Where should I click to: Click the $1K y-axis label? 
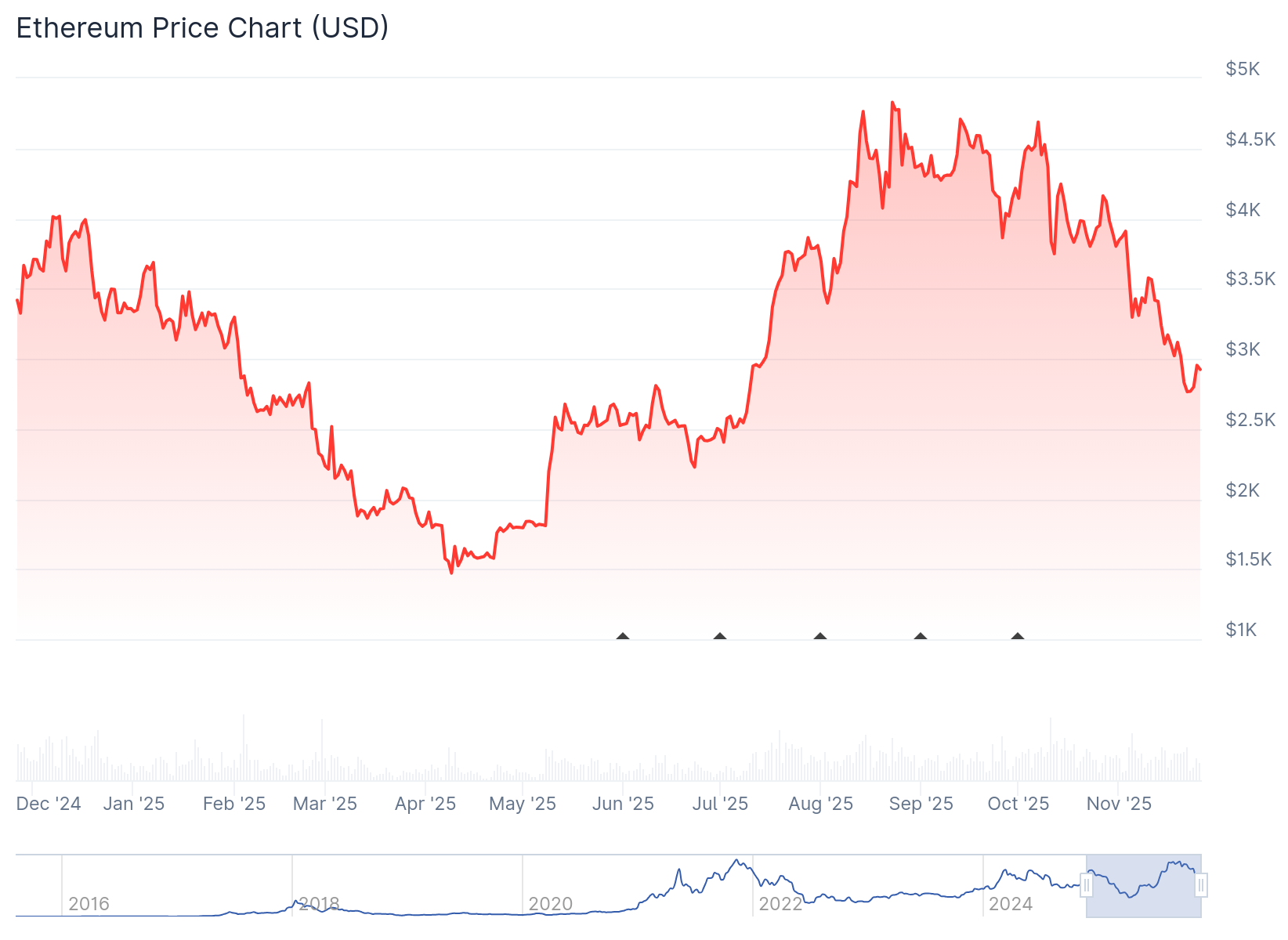click(1241, 630)
